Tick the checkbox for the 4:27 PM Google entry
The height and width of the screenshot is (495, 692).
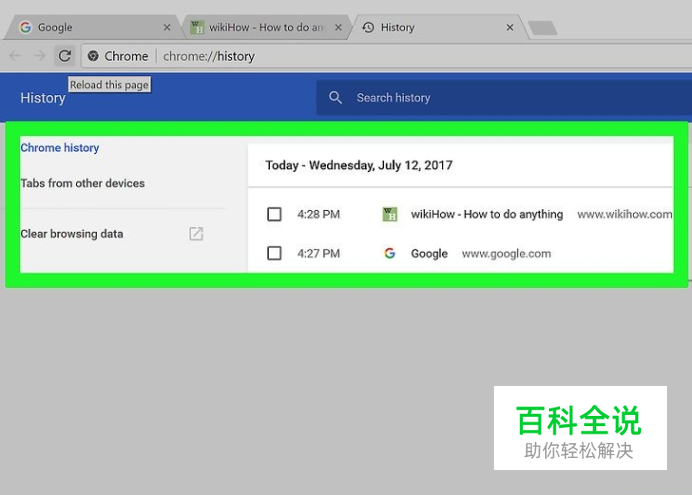click(274, 253)
